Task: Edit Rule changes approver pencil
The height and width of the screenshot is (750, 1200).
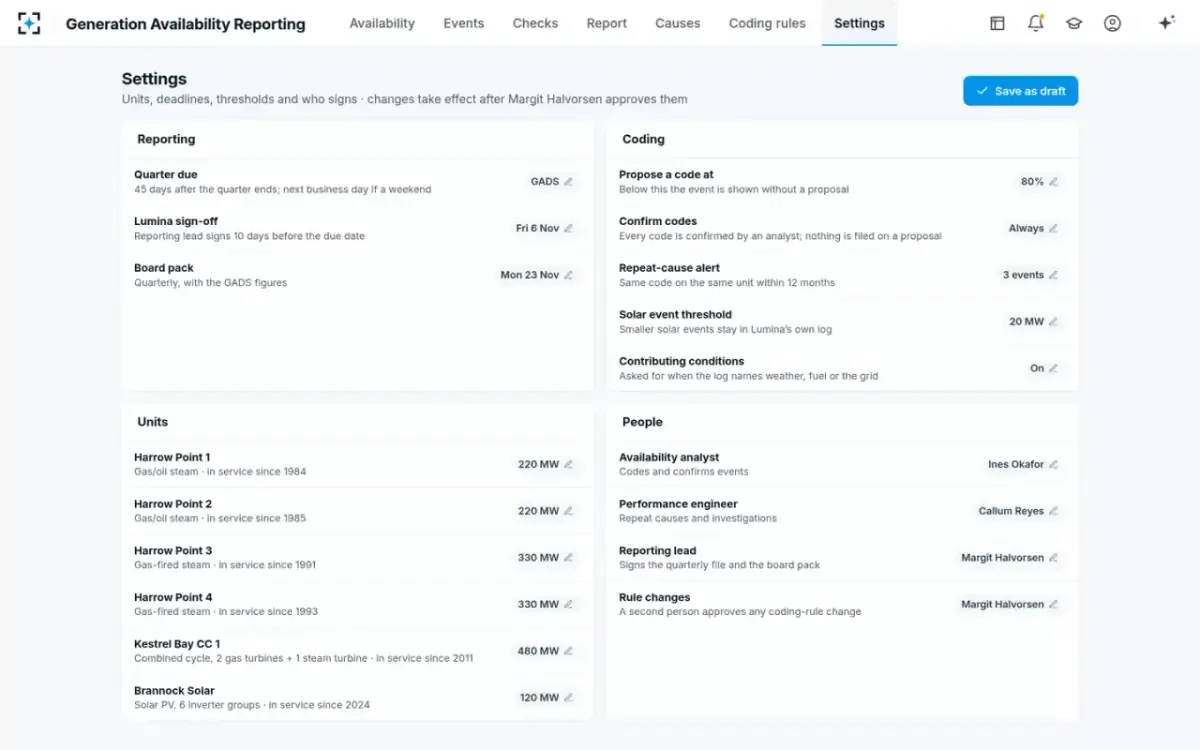Action: click(1053, 604)
